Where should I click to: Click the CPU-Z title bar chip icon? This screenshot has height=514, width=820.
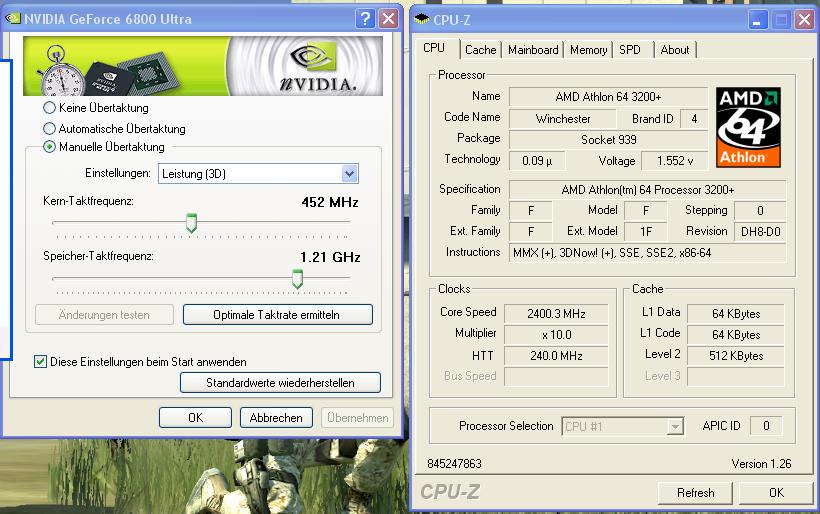point(422,20)
